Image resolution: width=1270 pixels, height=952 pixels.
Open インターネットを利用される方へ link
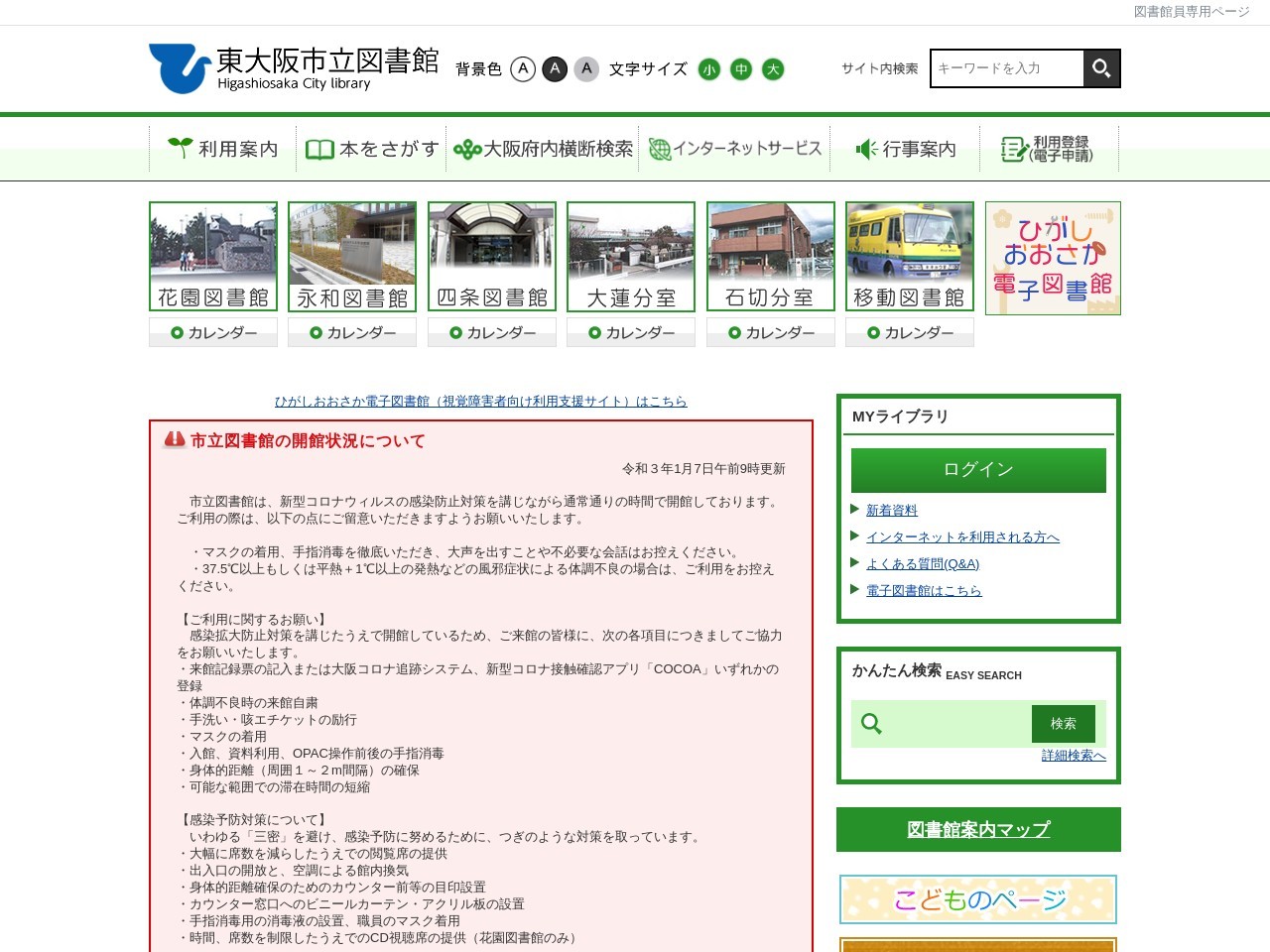[x=962, y=537]
